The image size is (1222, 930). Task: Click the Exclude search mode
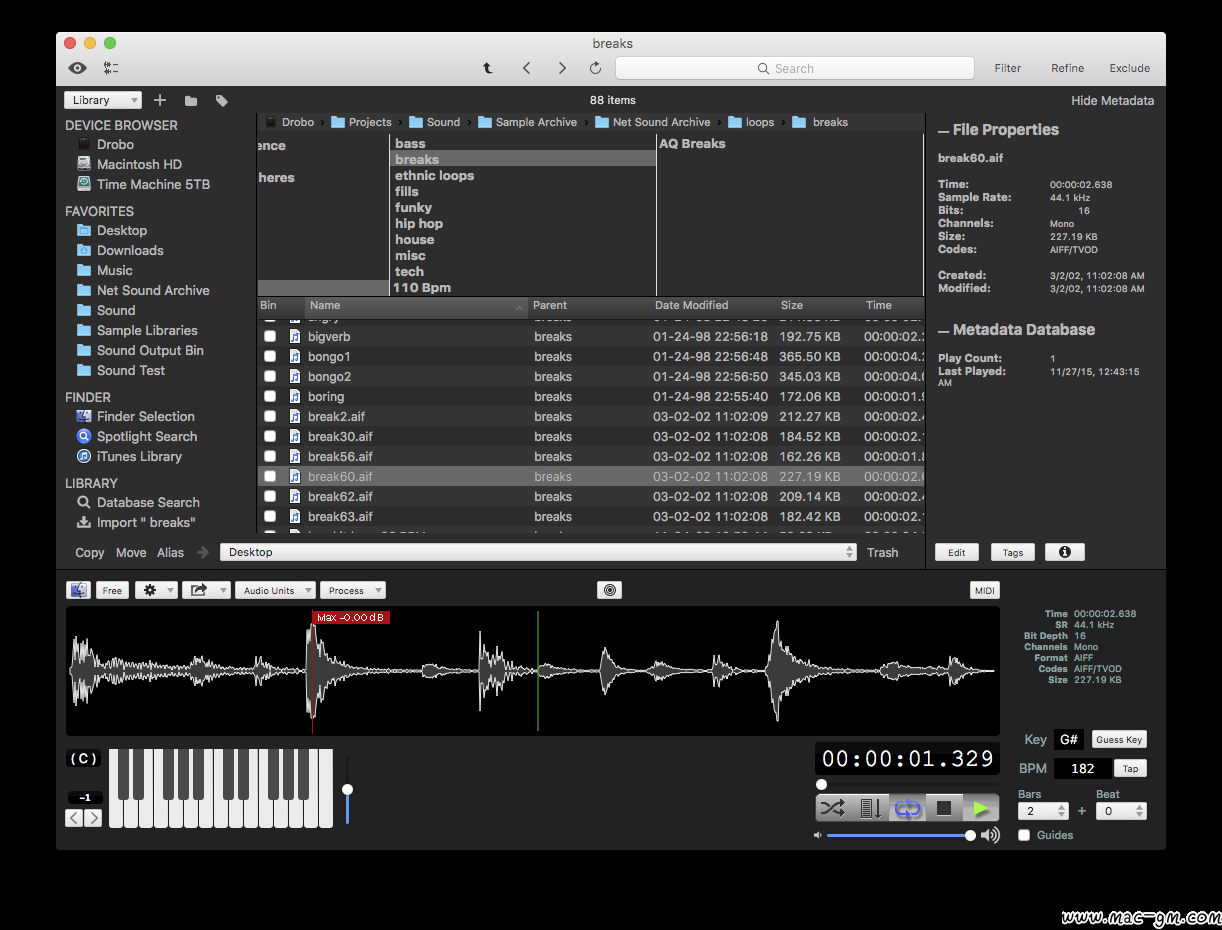click(1129, 68)
